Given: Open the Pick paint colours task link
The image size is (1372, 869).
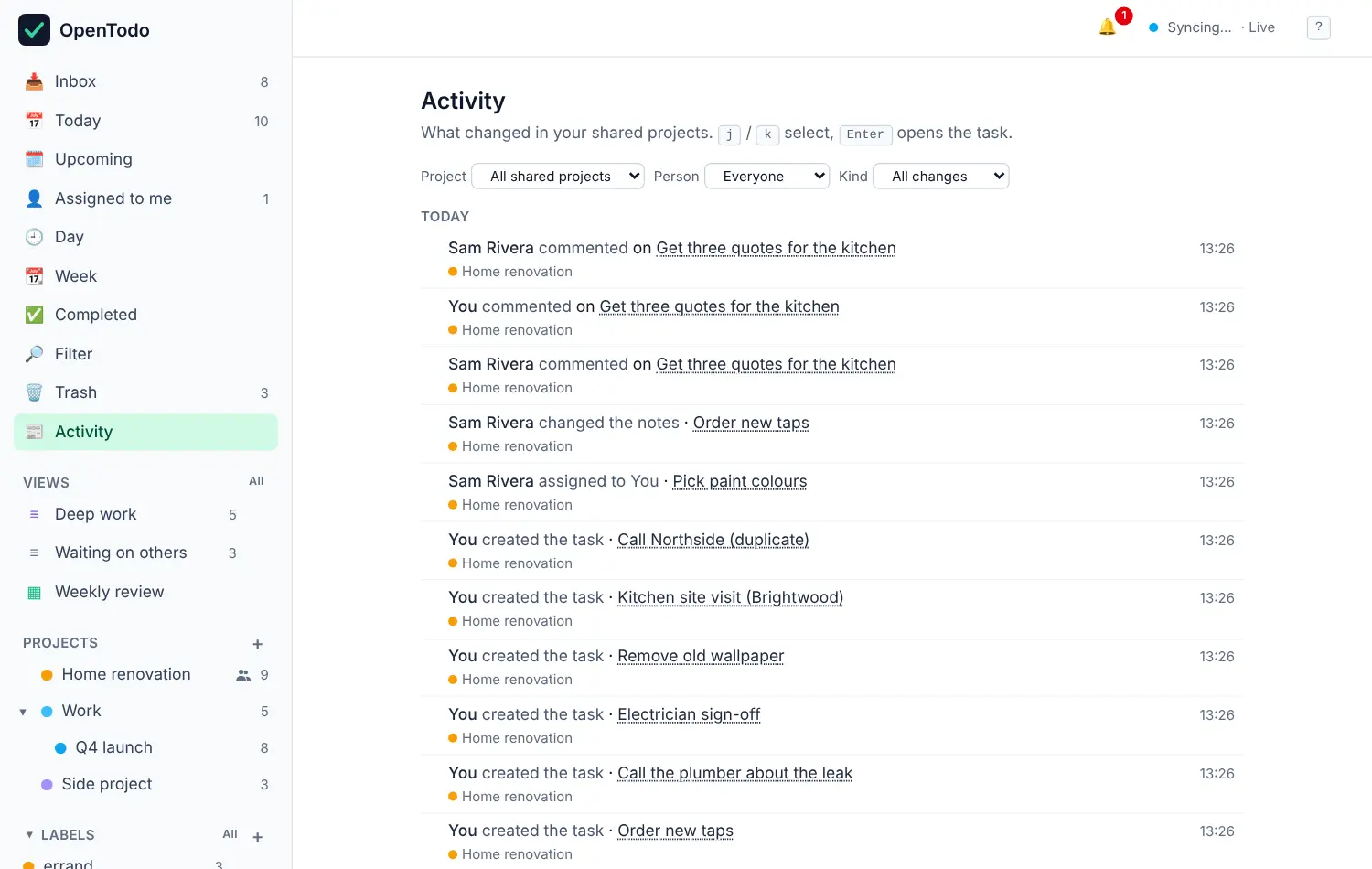Looking at the screenshot, I should click(x=740, y=481).
